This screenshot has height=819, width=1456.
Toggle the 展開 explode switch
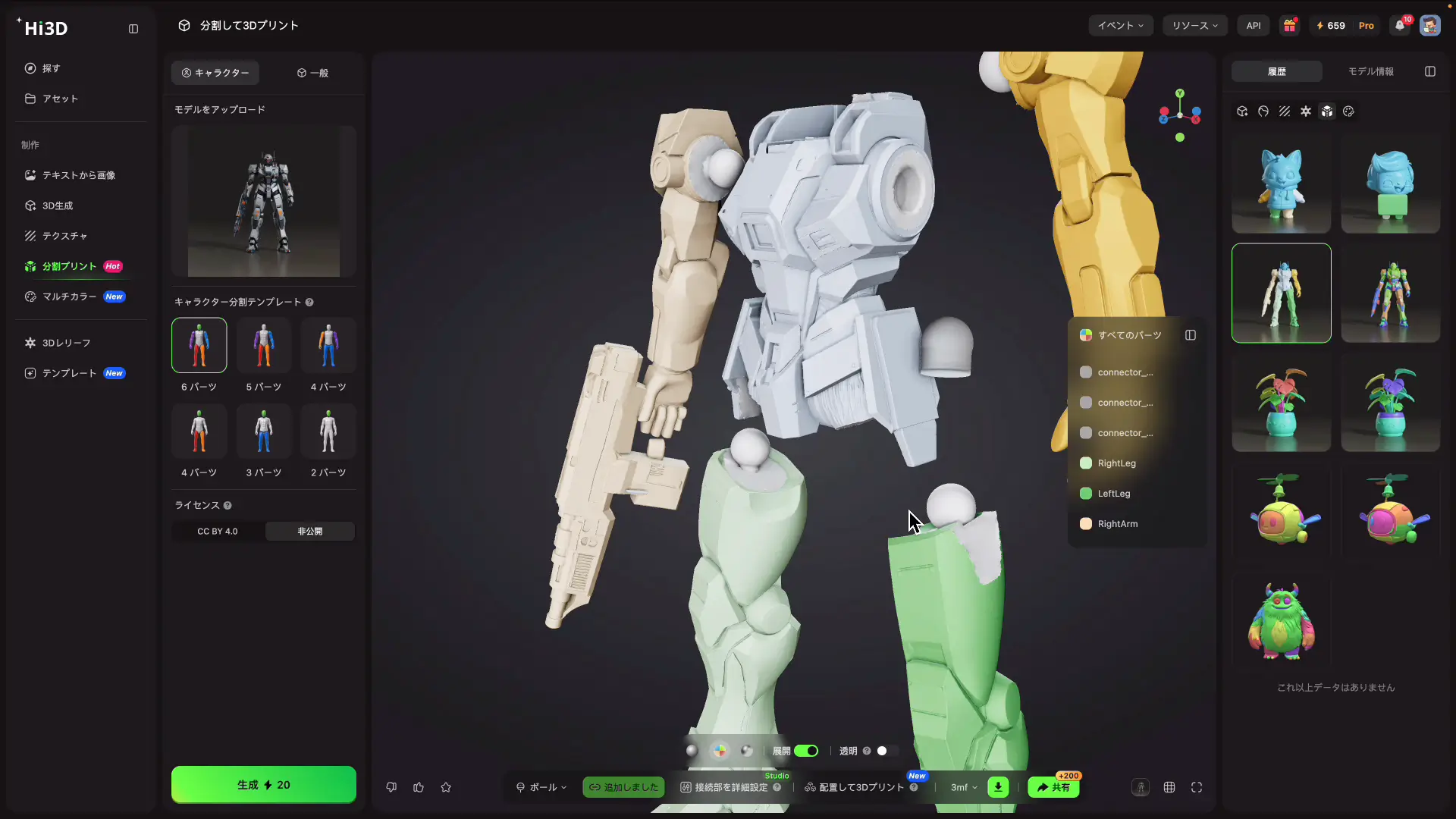pyautogui.click(x=806, y=751)
